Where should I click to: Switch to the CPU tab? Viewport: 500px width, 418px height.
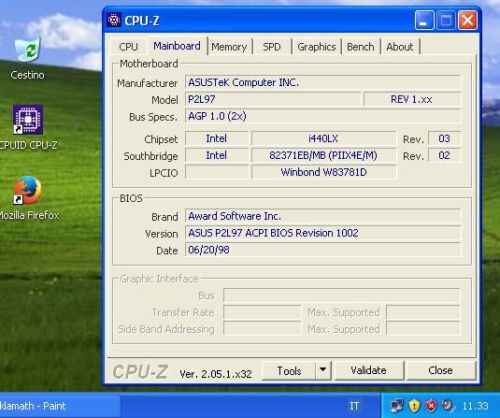(x=128, y=47)
